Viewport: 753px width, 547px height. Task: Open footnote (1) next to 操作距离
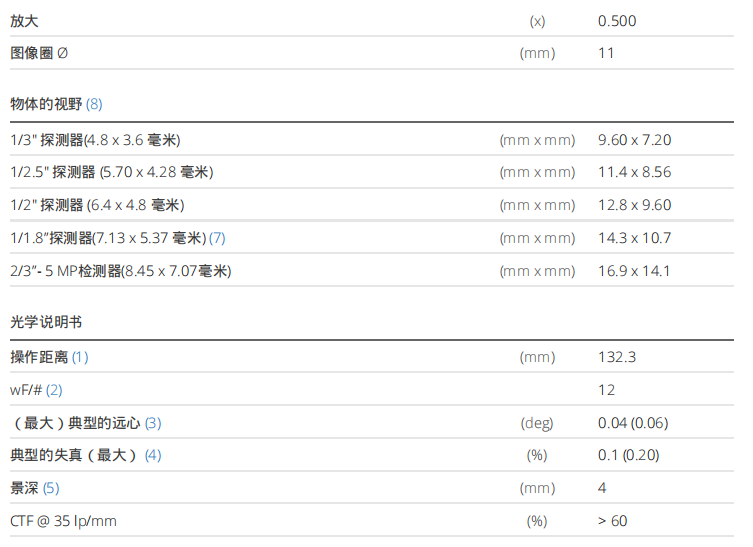pyautogui.click(x=80, y=357)
